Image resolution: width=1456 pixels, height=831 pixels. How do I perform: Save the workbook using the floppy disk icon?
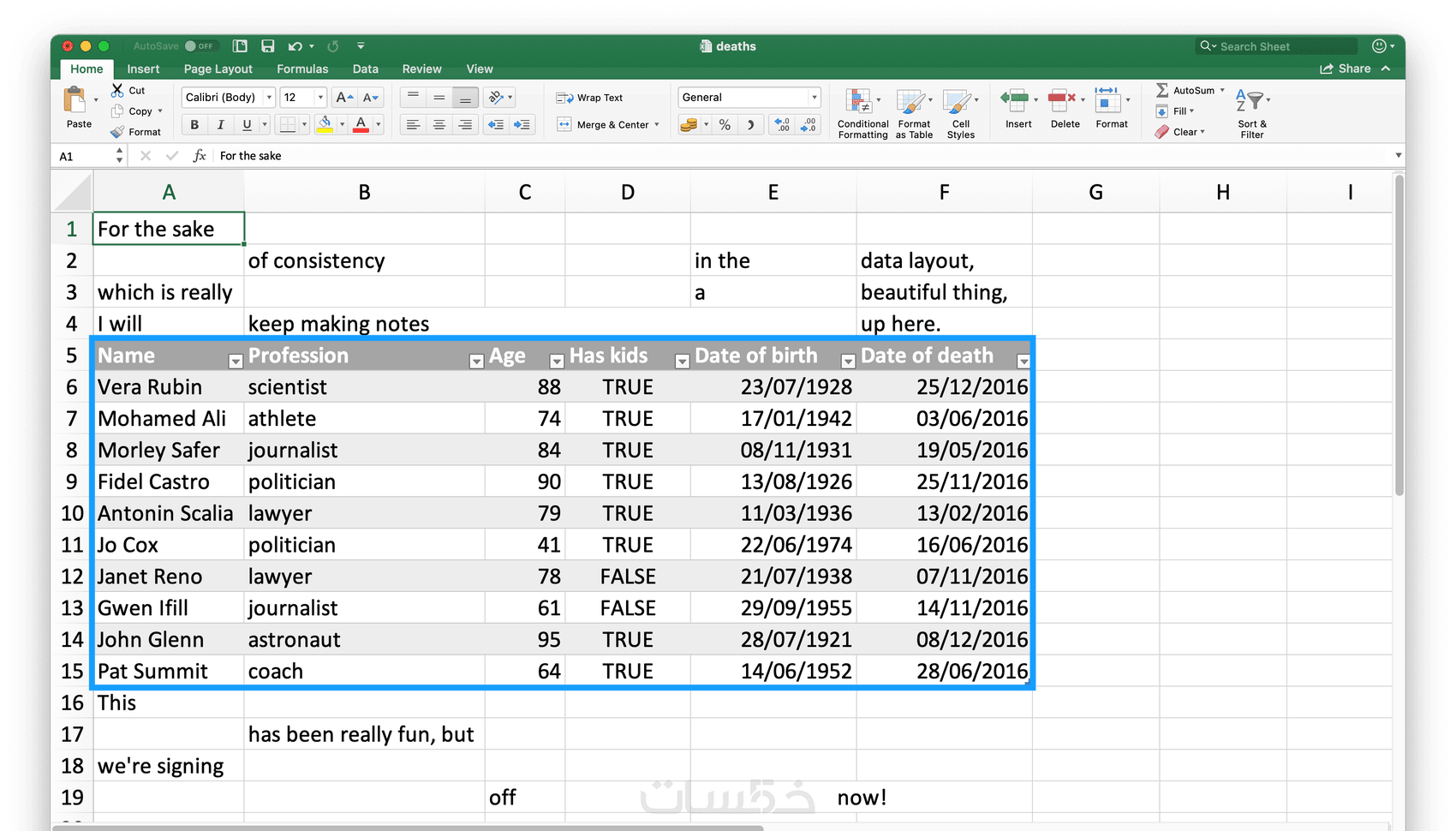268,46
